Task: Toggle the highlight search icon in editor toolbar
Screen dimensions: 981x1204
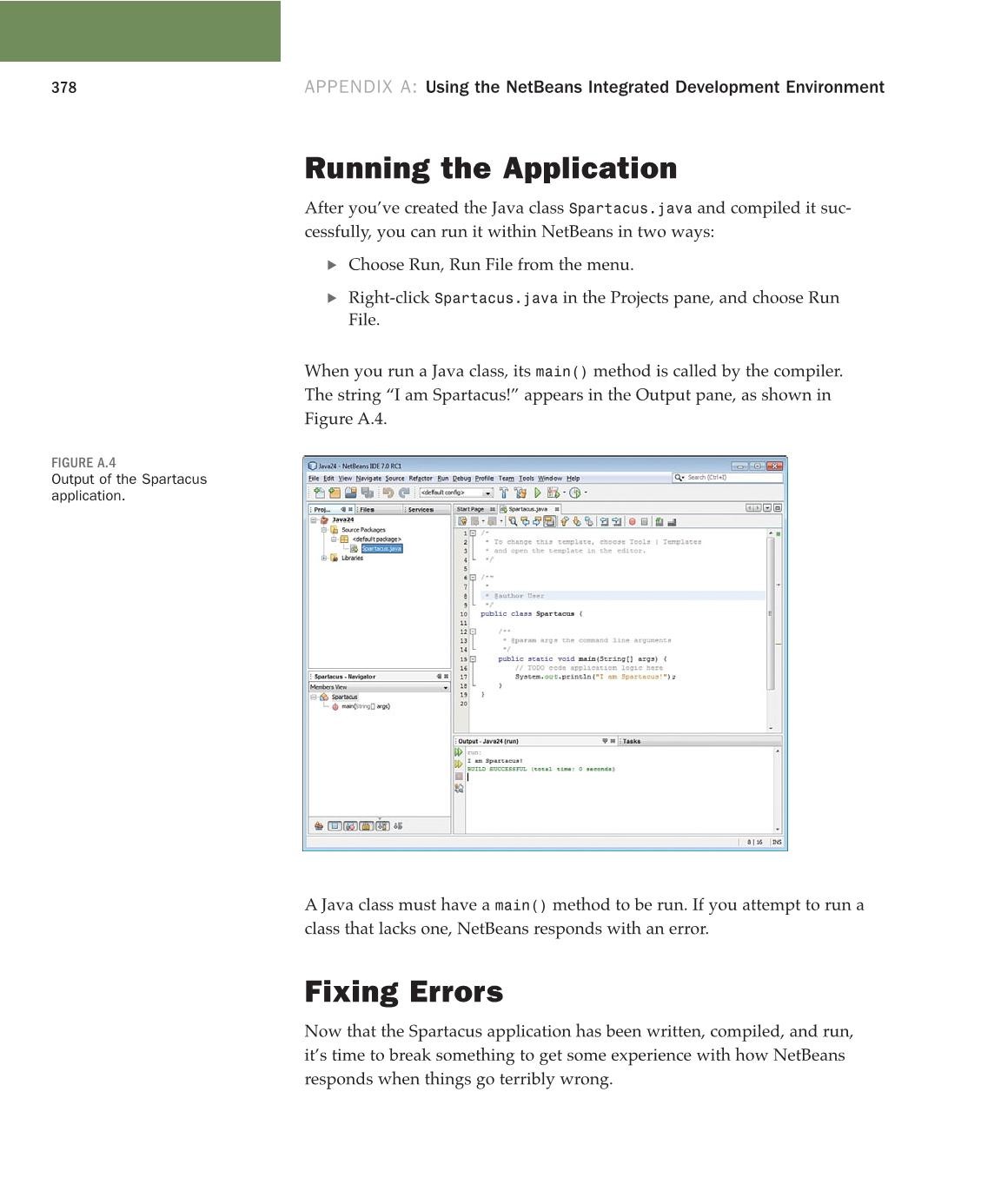Action: tap(548, 521)
